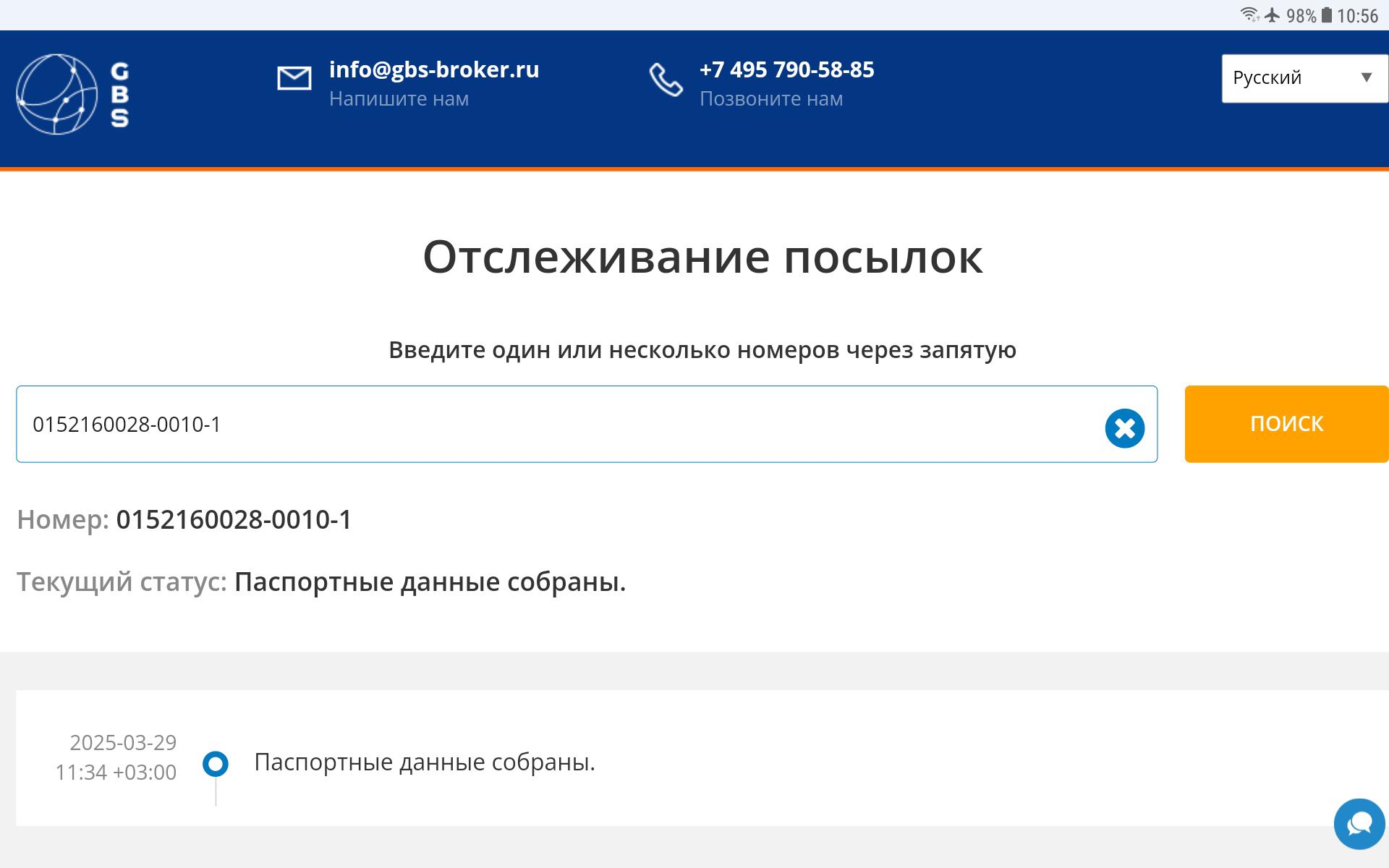The image size is (1389, 868).
Task: Click the Паспортные данные собраны timeline entry
Action: coord(425,762)
